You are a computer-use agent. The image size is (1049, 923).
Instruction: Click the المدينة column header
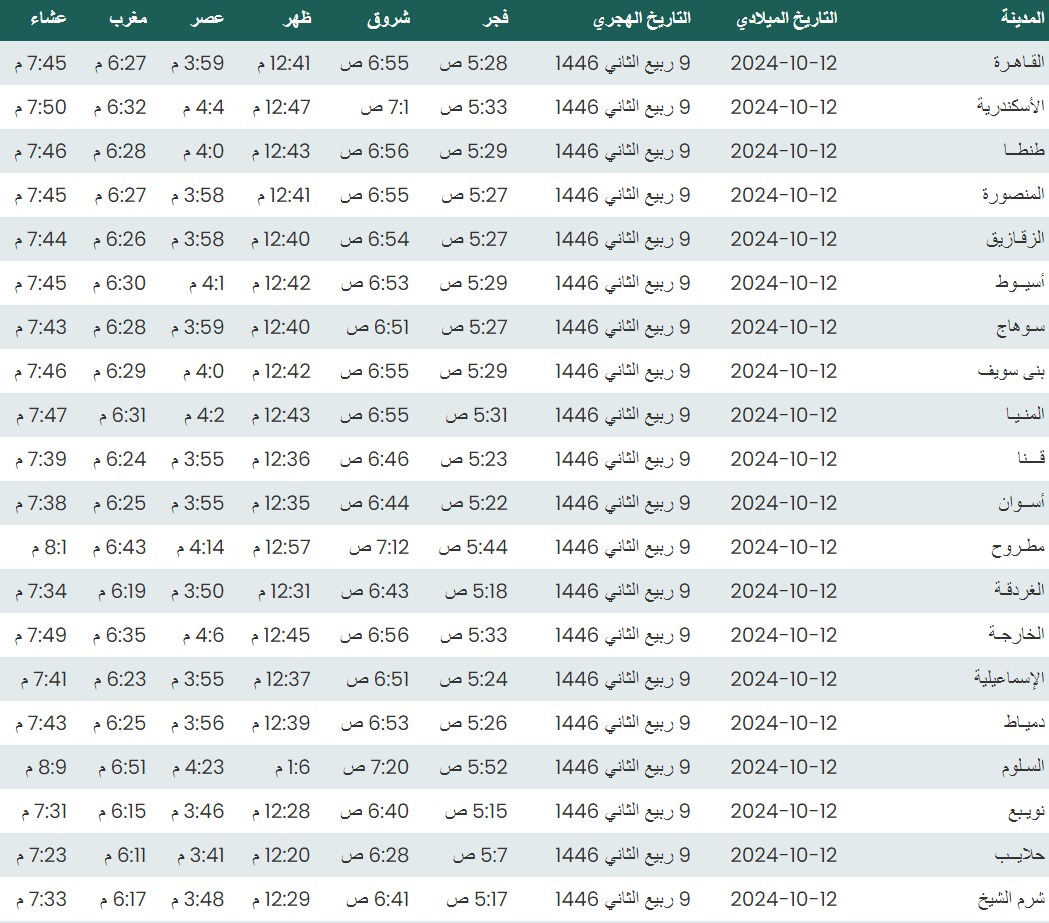pyautogui.click(x=1022, y=19)
